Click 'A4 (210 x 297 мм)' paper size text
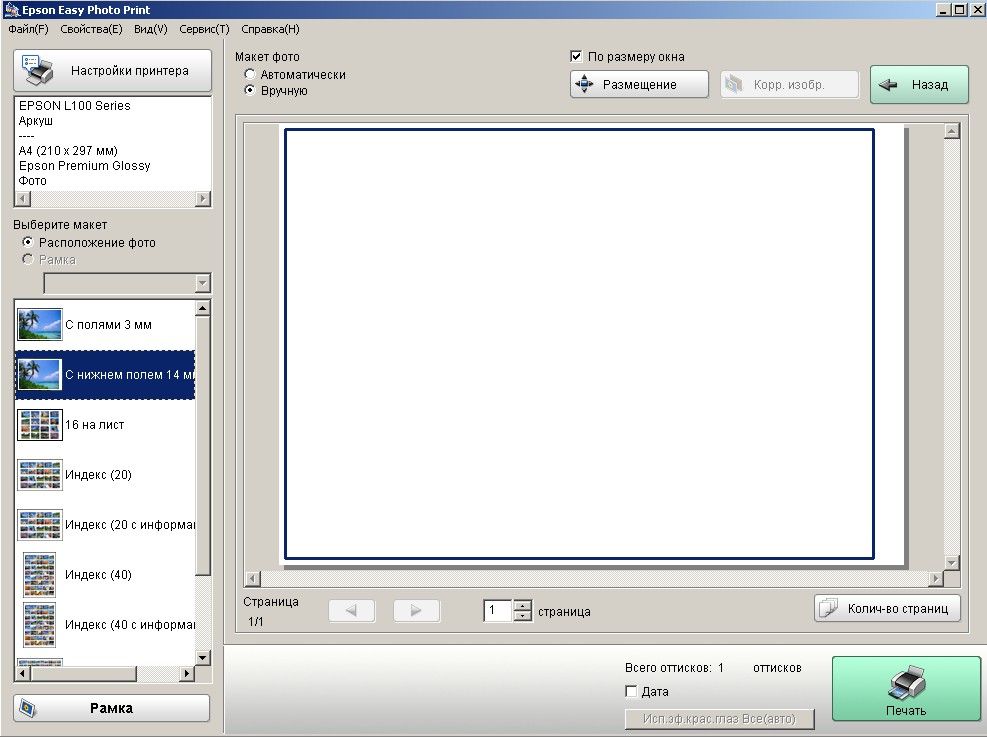Screen dimensions: 987x737 click(68, 150)
